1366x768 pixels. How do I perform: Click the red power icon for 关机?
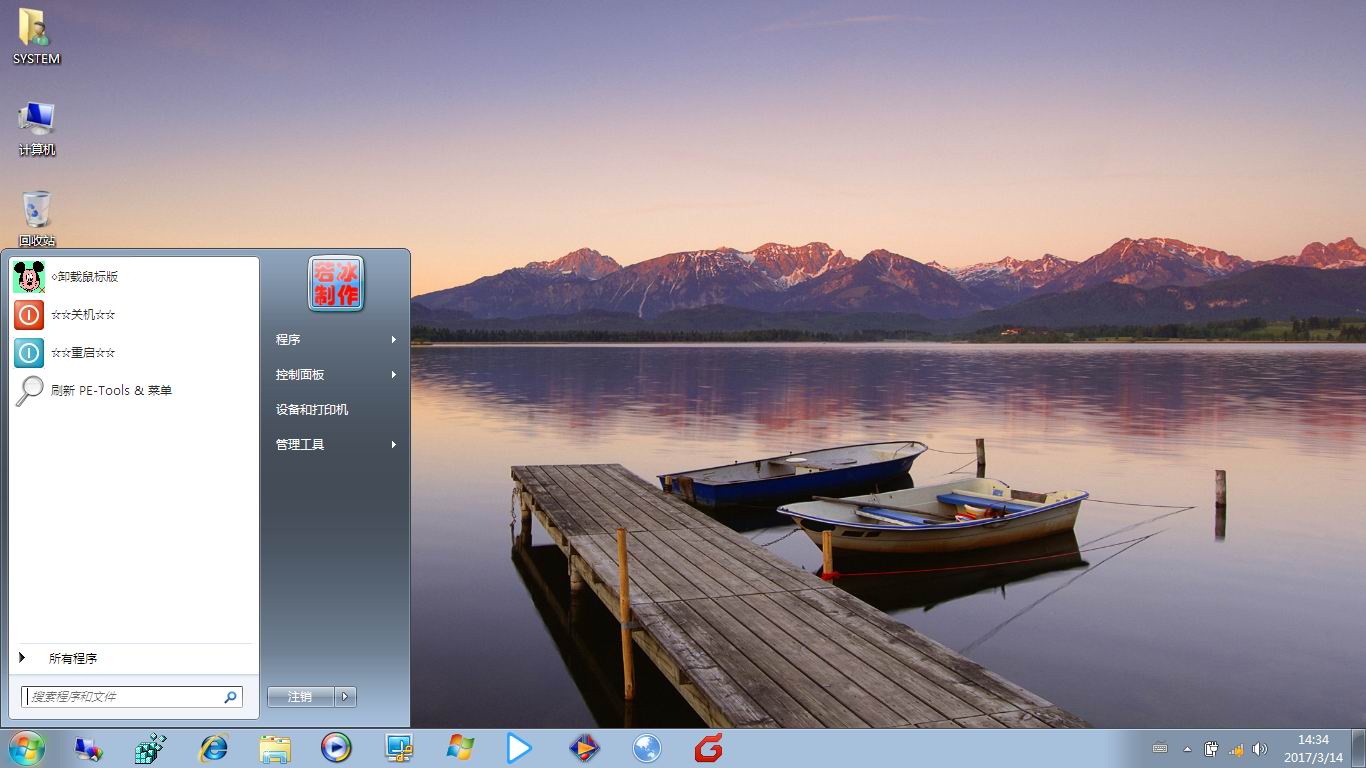tap(29, 315)
